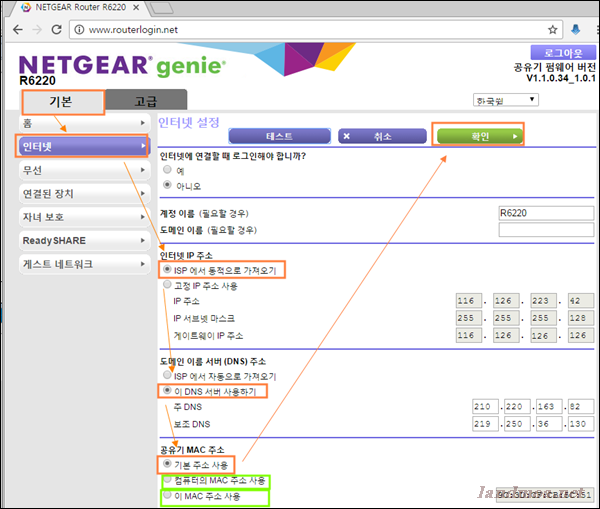This screenshot has height=509, width=600.
Task: Click the NETGEAR genie logo
Action: [122, 65]
